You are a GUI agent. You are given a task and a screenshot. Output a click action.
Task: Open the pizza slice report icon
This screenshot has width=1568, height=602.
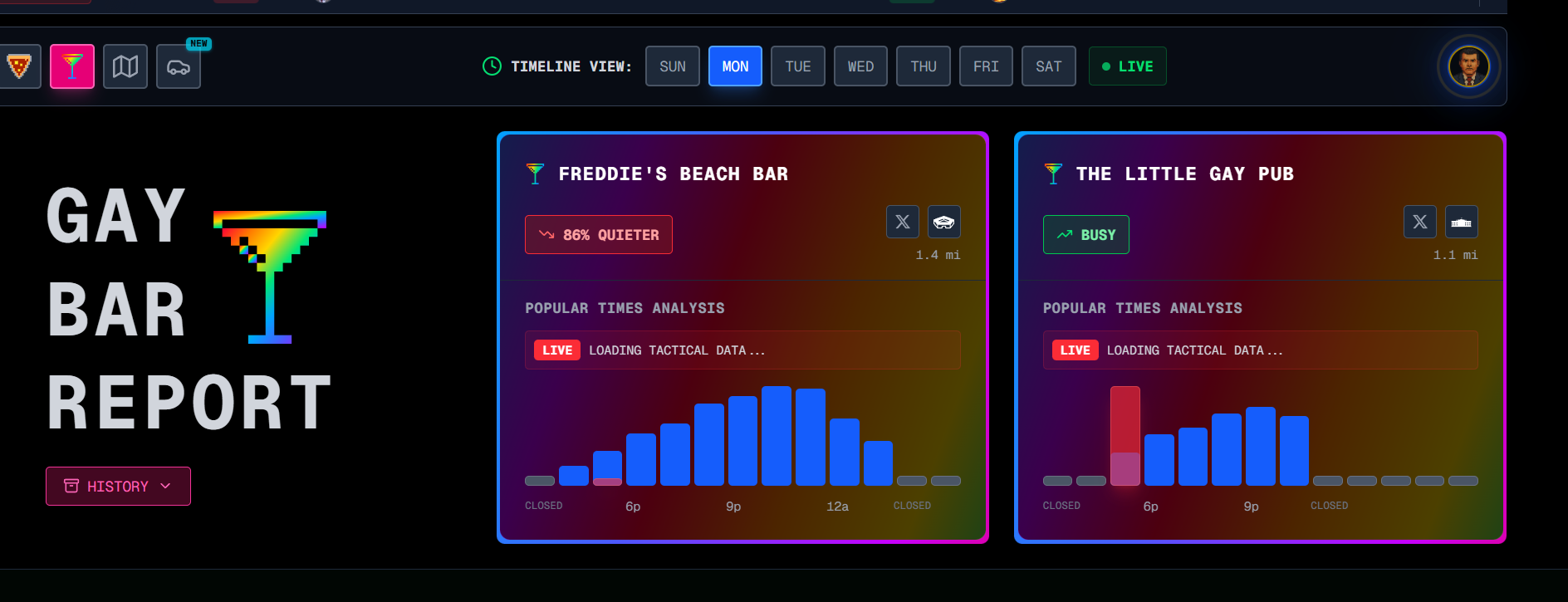[18, 66]
